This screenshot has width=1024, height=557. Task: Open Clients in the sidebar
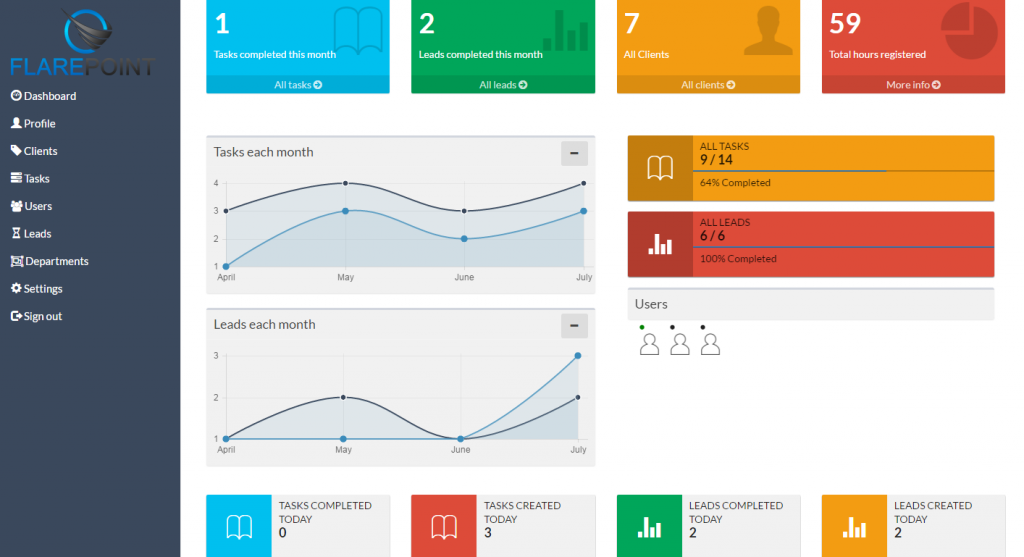point(40,151)
